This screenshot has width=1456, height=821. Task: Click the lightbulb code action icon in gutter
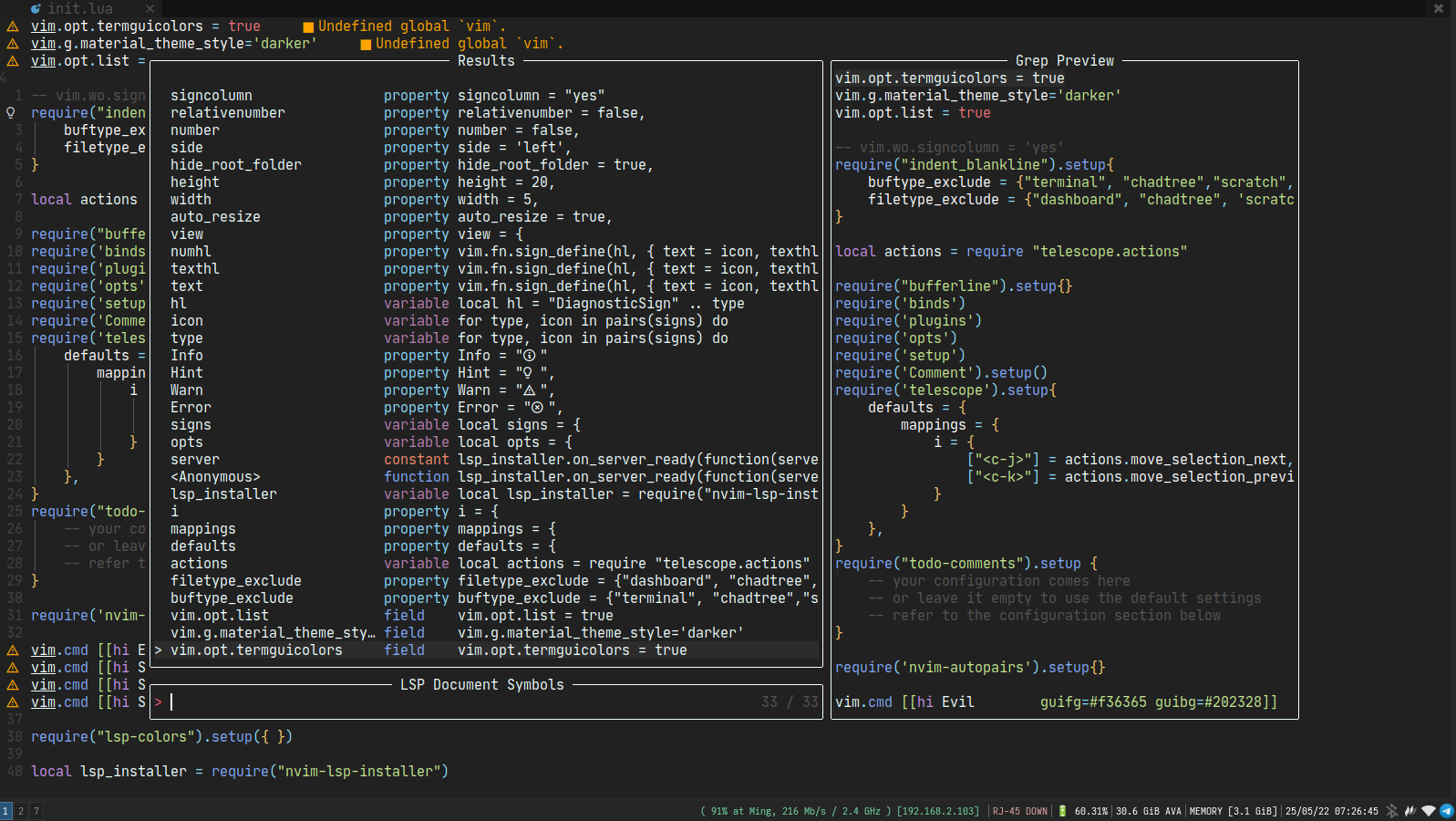[x=11, y=113]
